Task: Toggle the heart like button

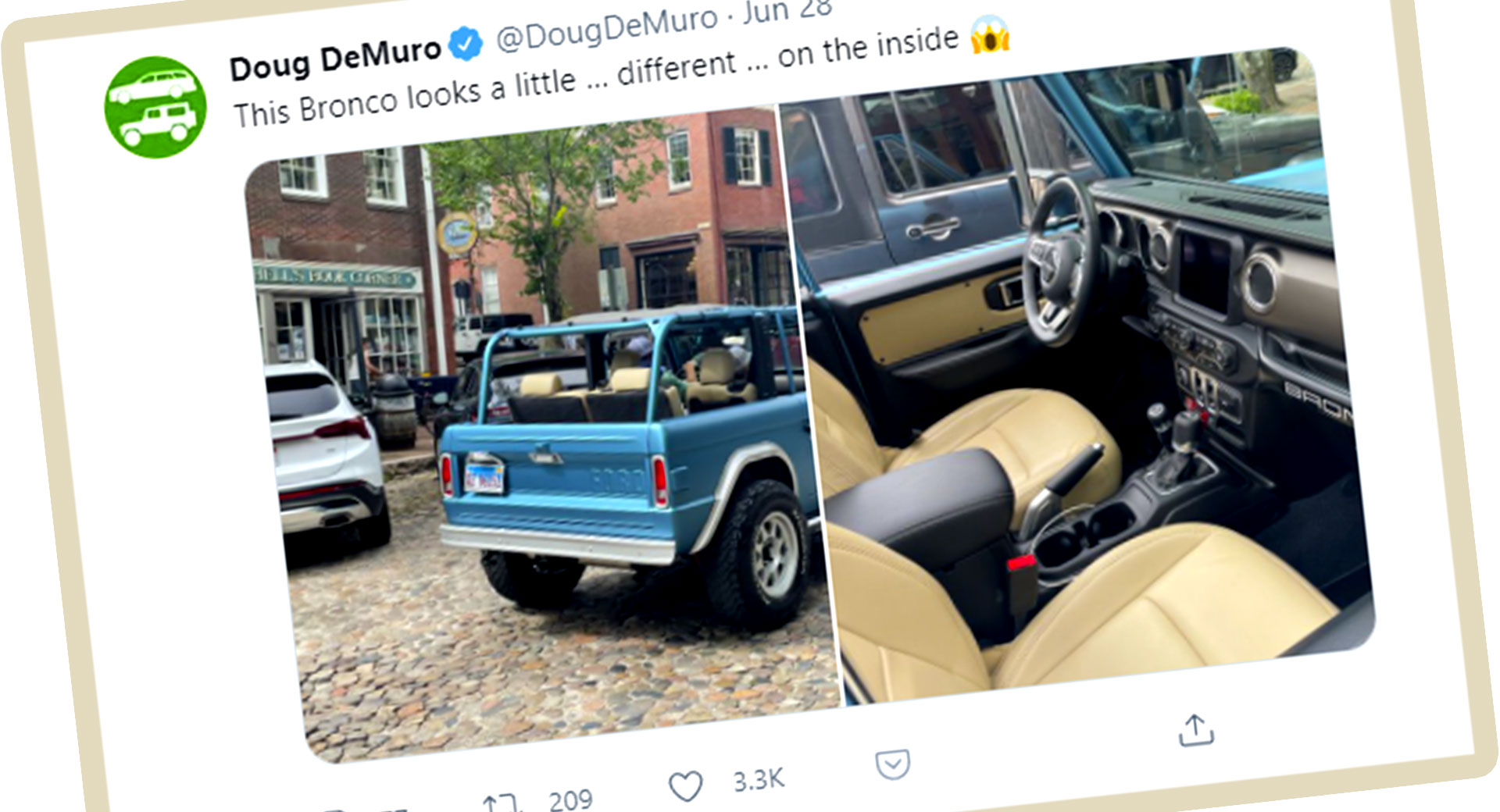Action: tap(686, 785)
